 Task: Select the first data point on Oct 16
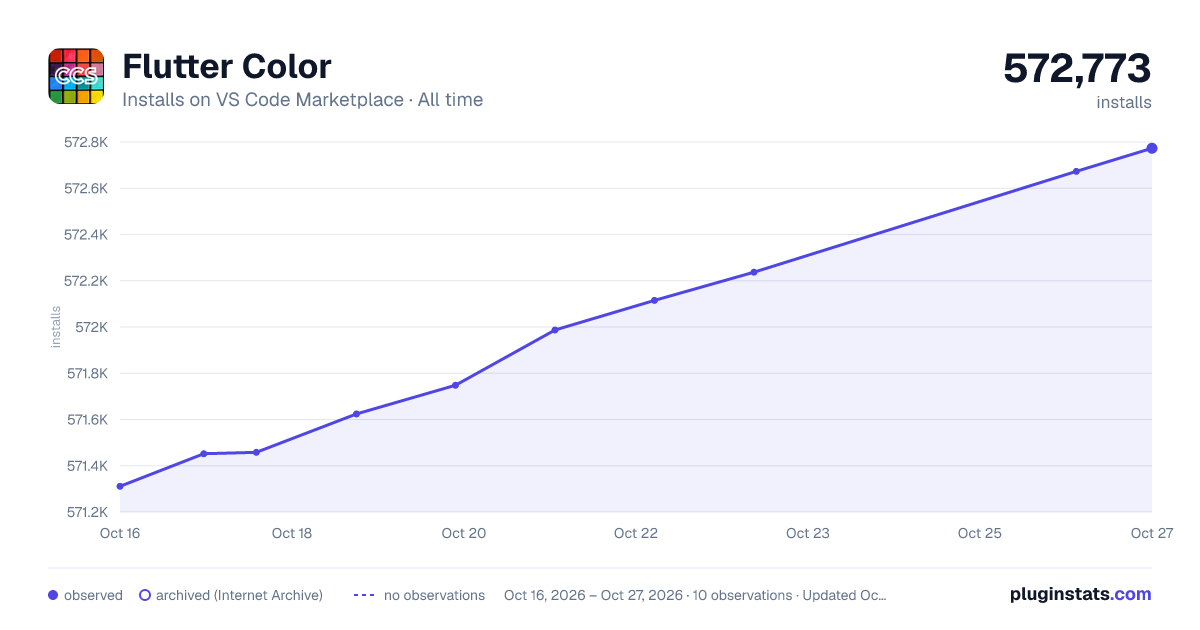[x=120, y=487]
